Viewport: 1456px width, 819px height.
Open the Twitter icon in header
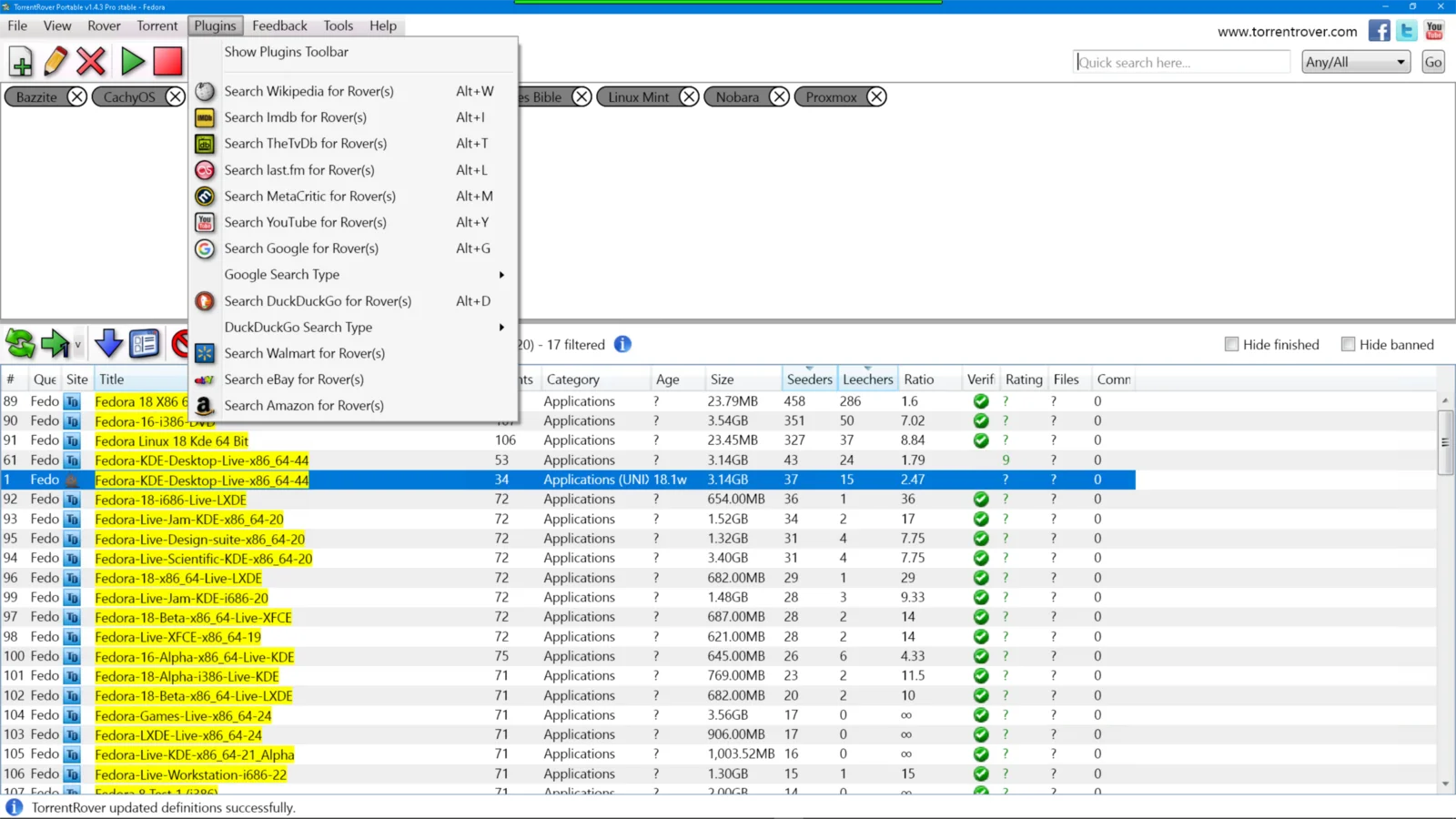click(x=1407, y=31)
